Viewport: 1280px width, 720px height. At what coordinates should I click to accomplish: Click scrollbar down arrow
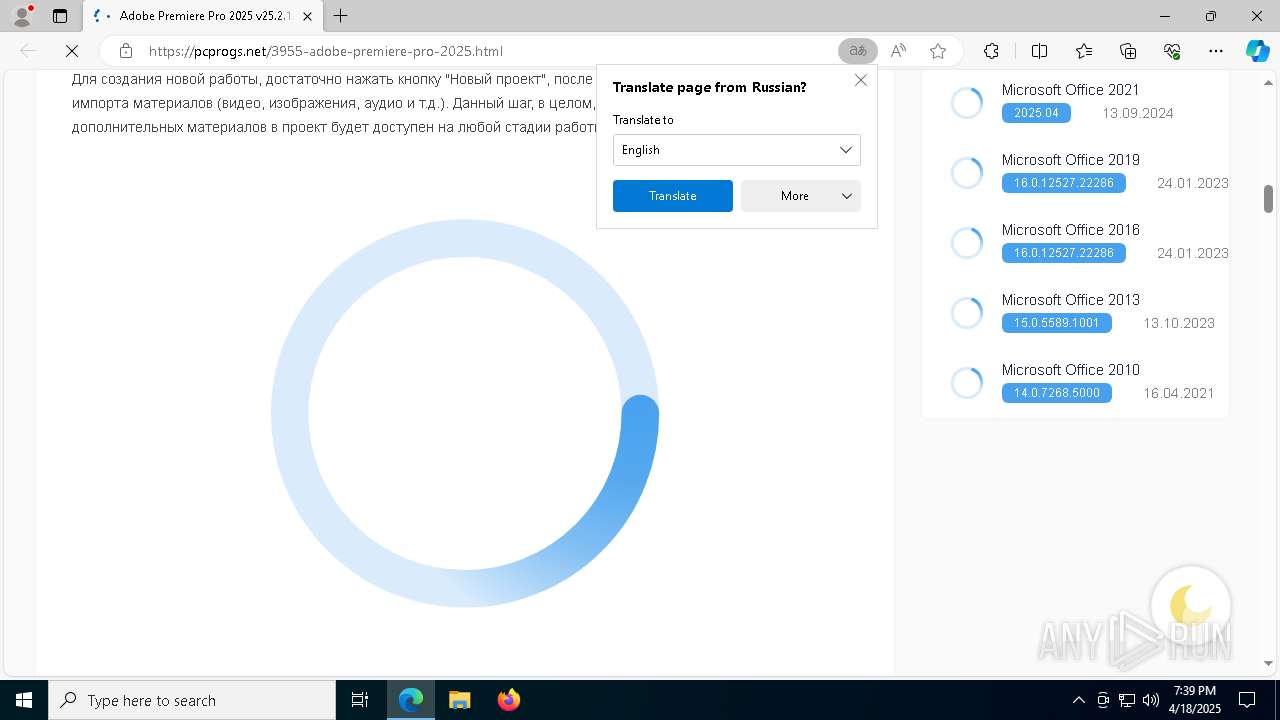tap(1268, 663)
